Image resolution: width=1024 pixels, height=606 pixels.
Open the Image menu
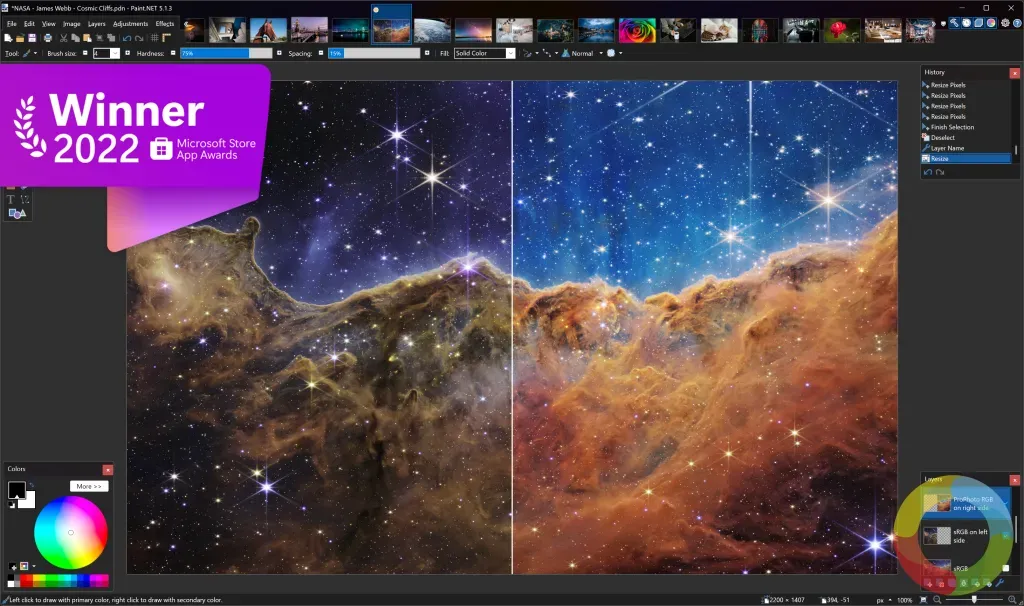click(72, 24)
